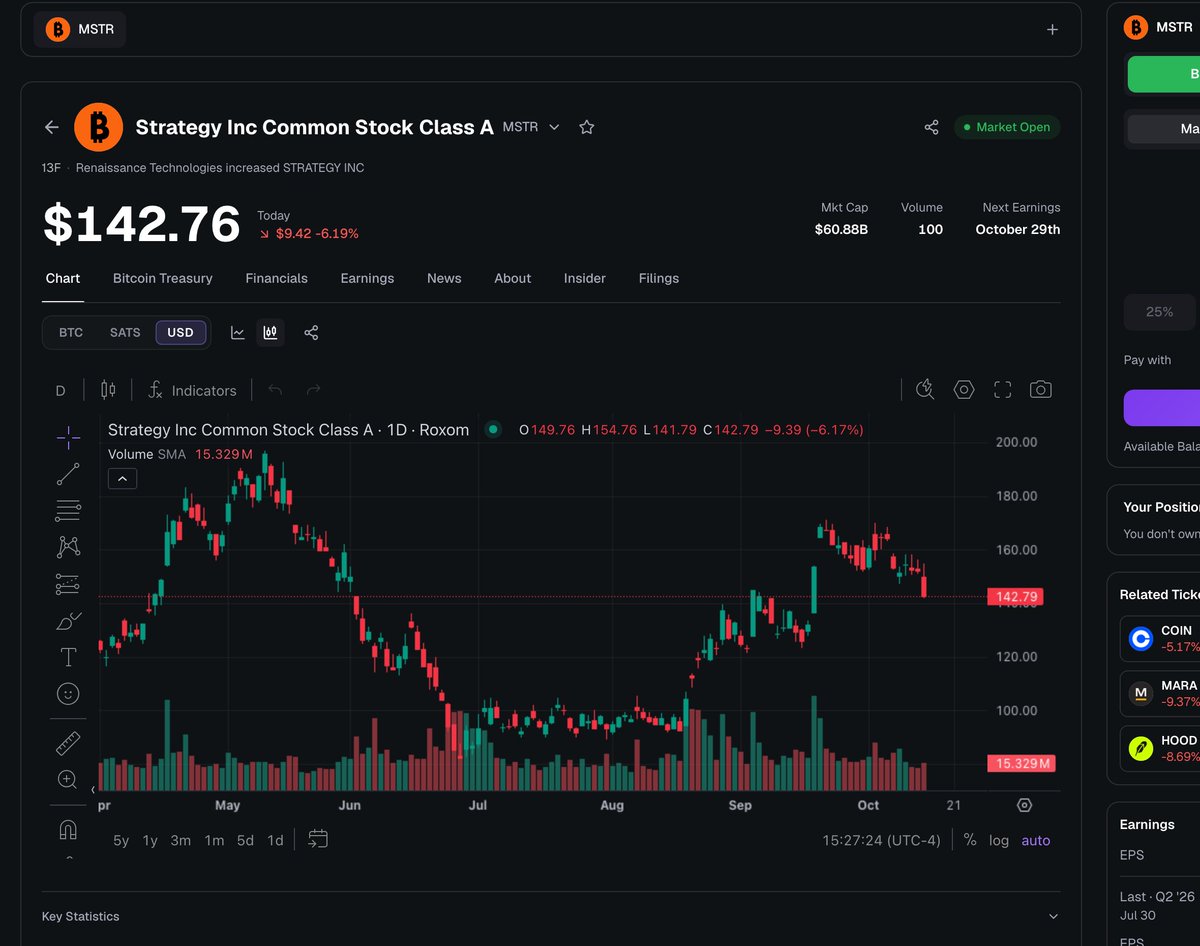
Task: Activate the zoom in tool
Action: coord(68,780)
